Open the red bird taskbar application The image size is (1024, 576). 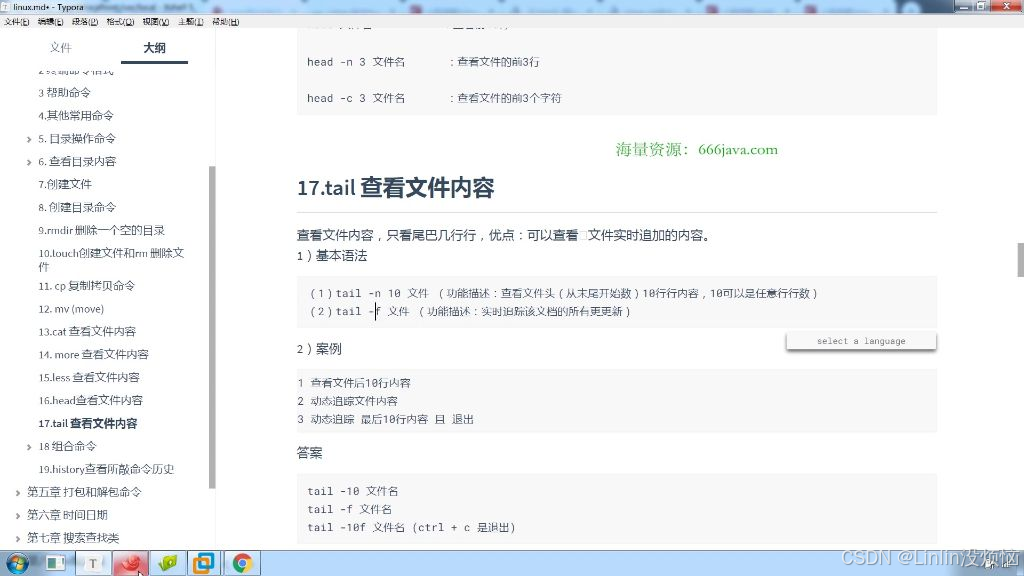coord(130,562)
